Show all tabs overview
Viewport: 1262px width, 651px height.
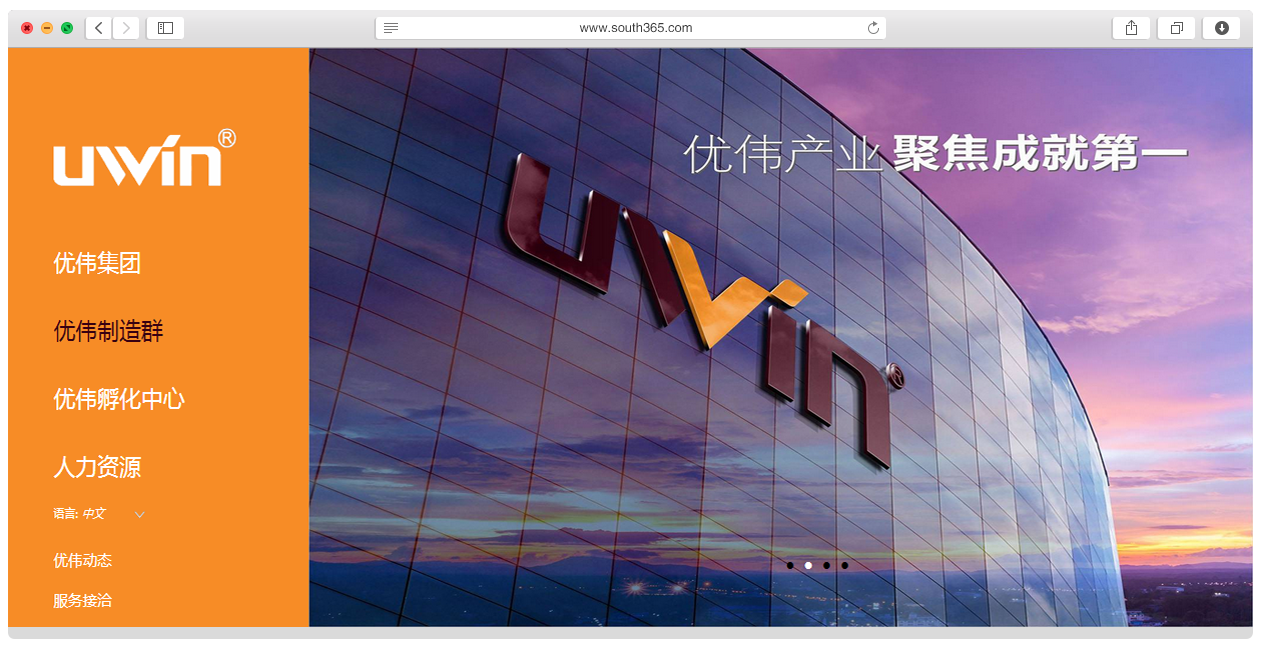click(x=1176, y=28)
